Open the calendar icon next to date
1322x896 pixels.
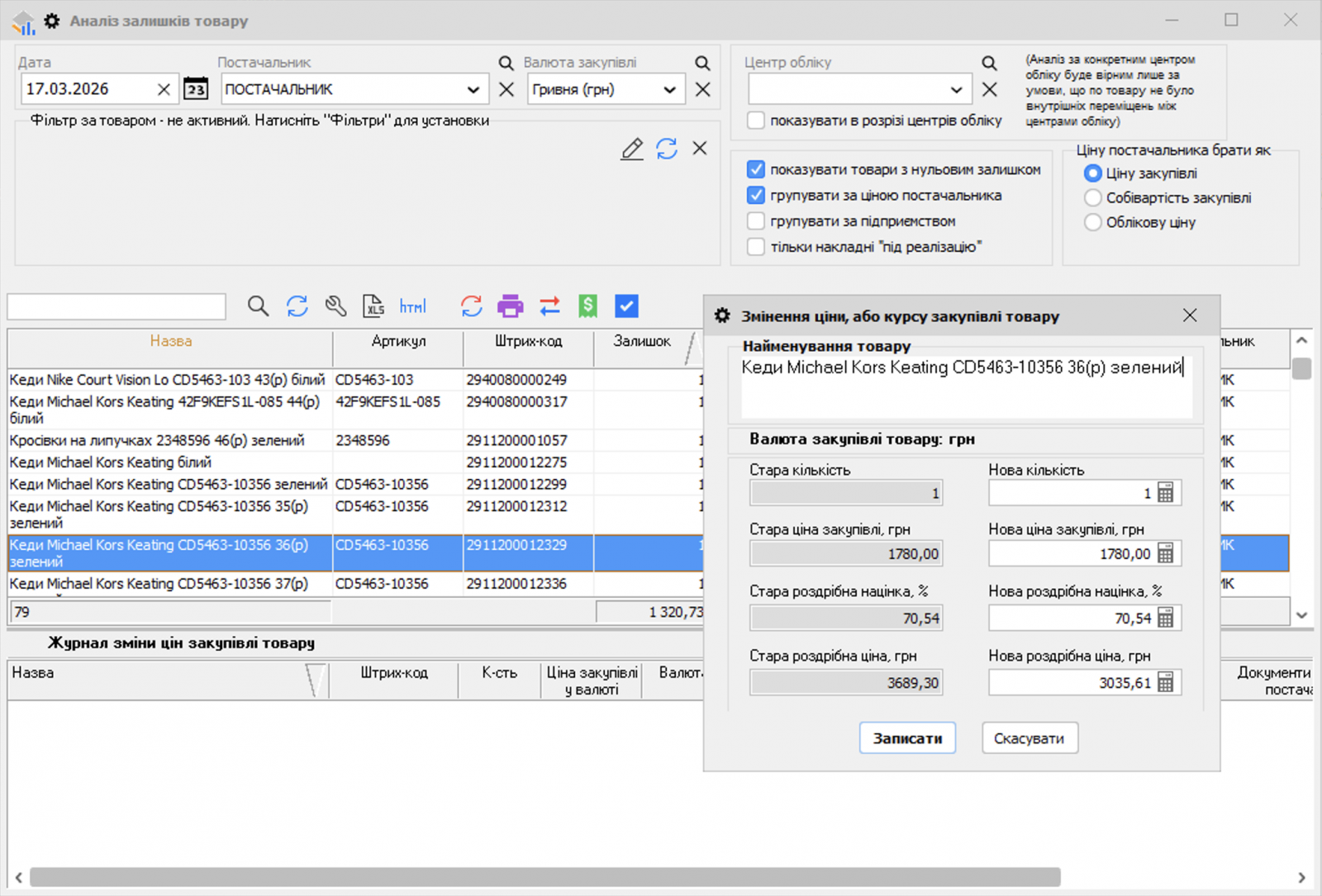pyautogui.click(x=195, y=88)
